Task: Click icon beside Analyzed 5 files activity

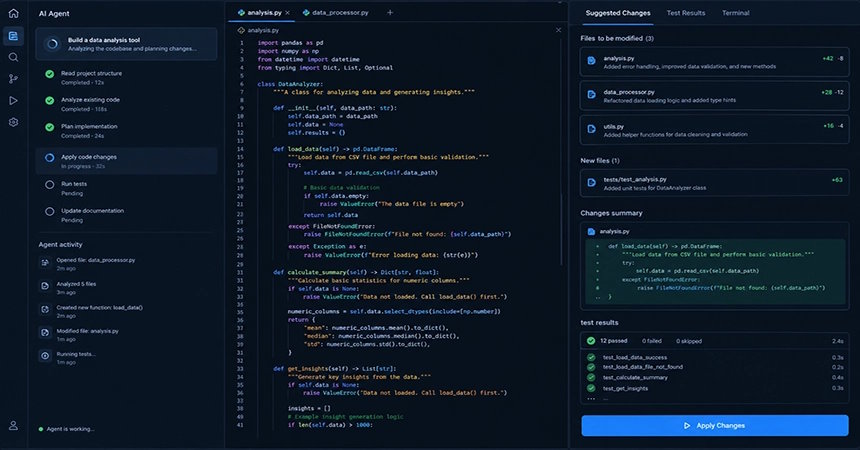Action: pyautogui.click(x=45, y=286)
